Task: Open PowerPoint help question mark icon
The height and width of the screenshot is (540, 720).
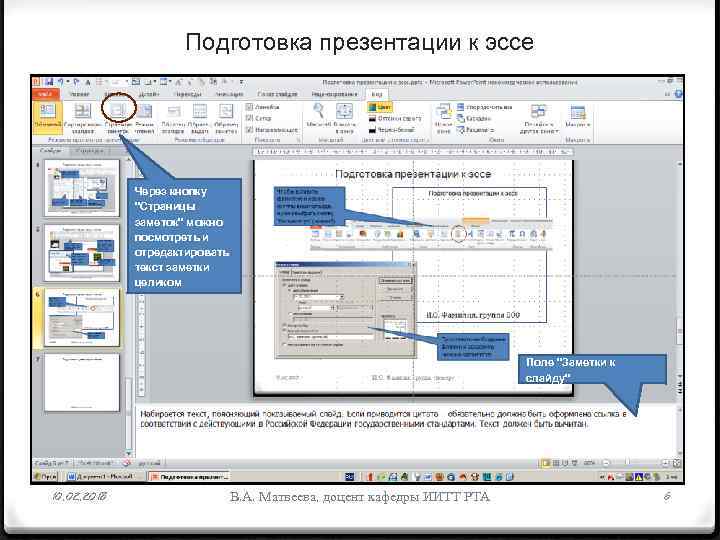Action: click(x=678, y=94)
